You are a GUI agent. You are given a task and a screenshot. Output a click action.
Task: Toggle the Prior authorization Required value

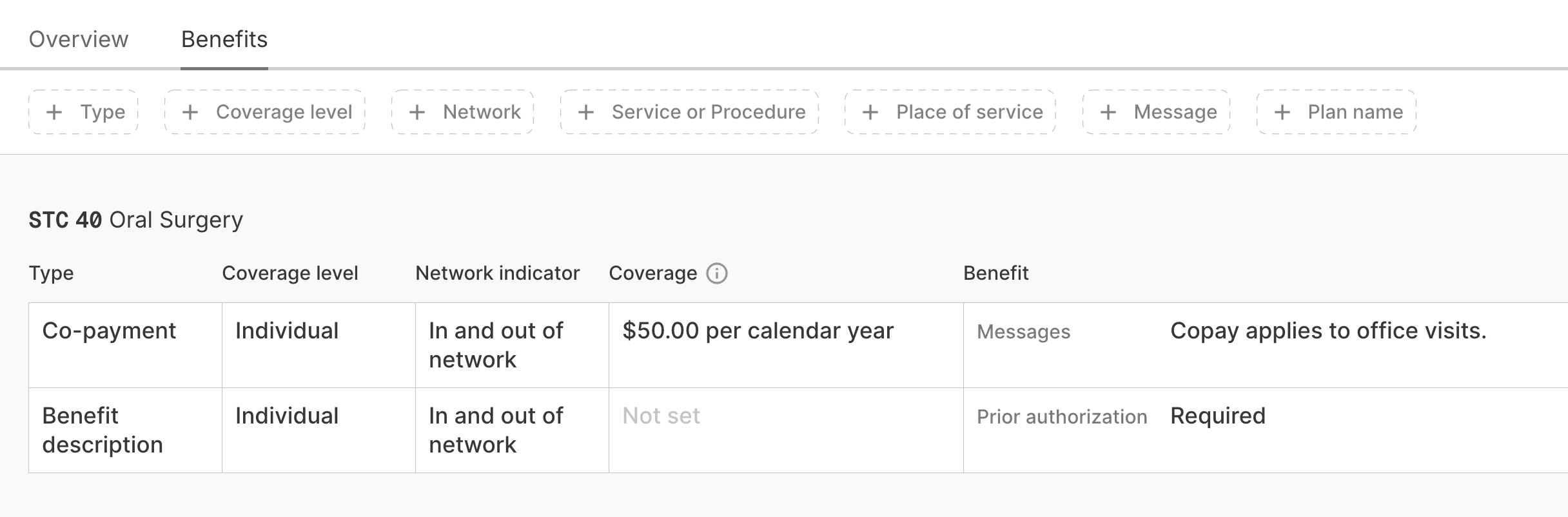click(x=1217, y=416)
